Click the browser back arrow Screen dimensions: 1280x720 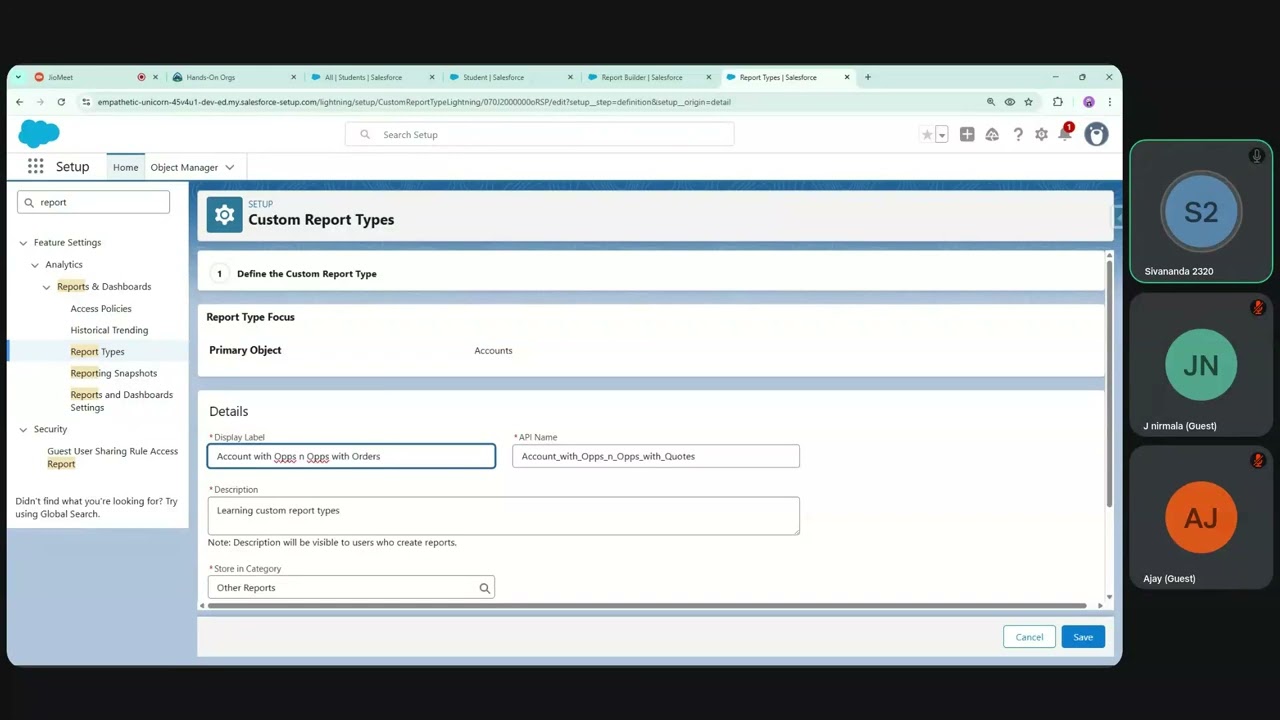19,102
